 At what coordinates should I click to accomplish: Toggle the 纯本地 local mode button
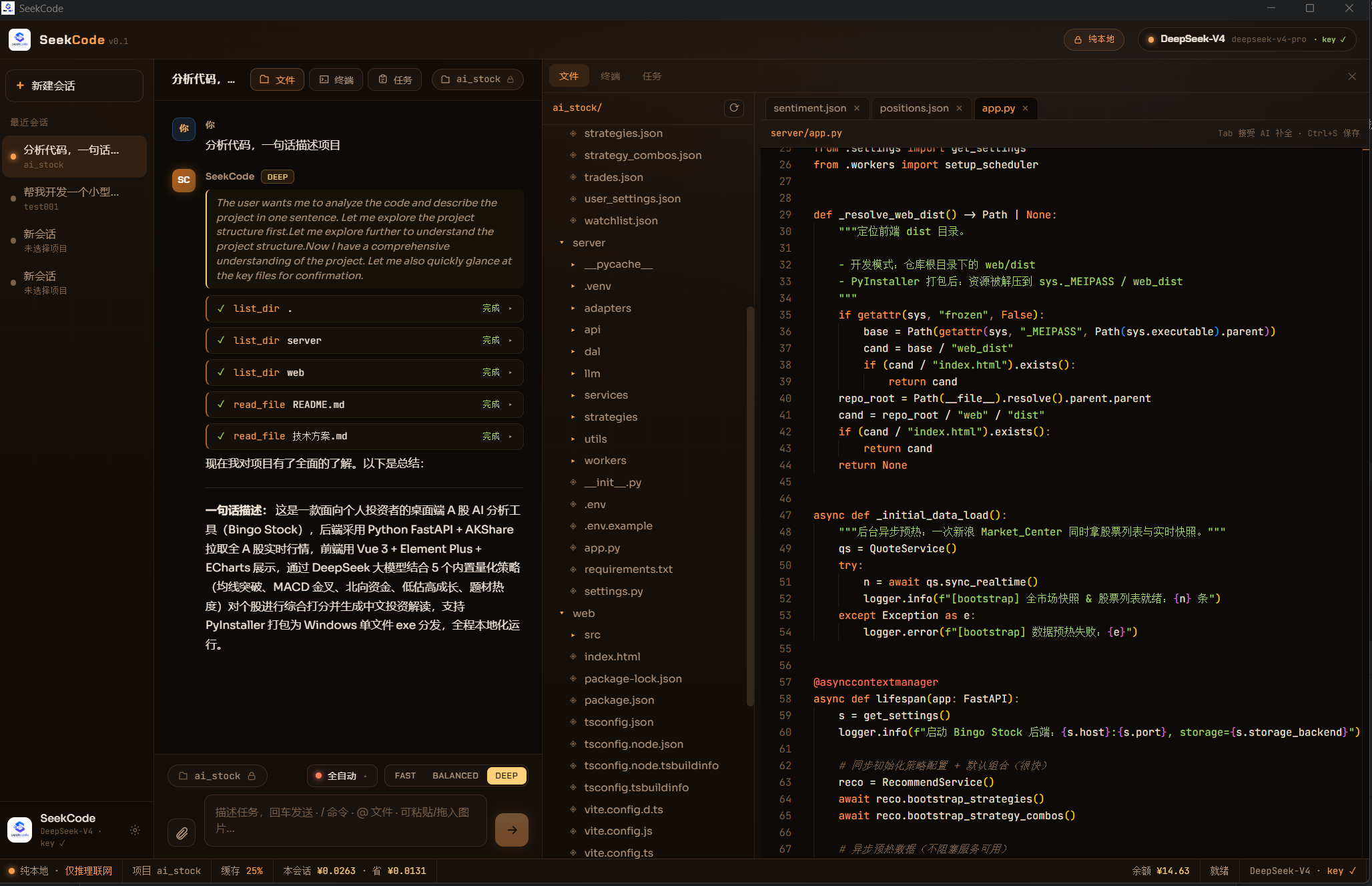[1094, 39]
